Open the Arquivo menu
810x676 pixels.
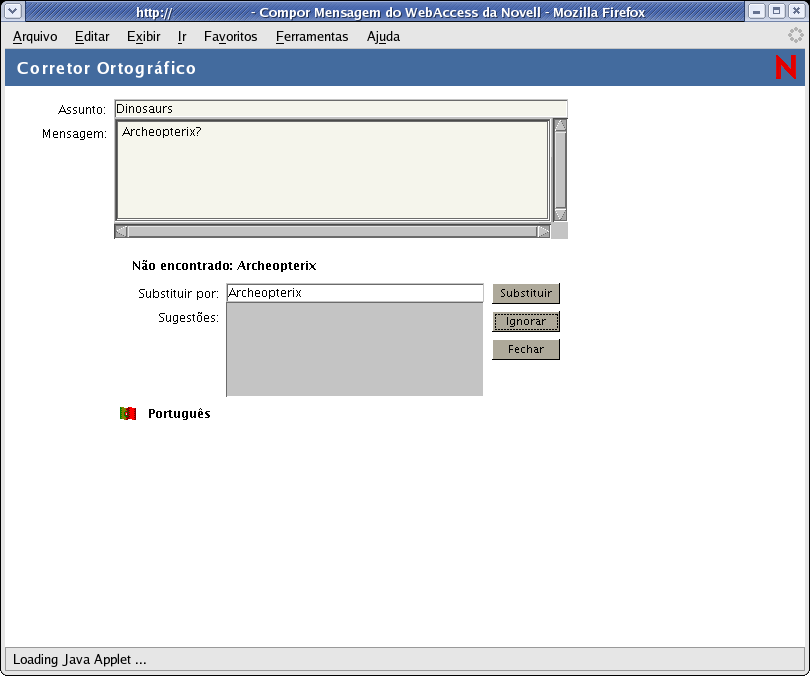point(35,37)
